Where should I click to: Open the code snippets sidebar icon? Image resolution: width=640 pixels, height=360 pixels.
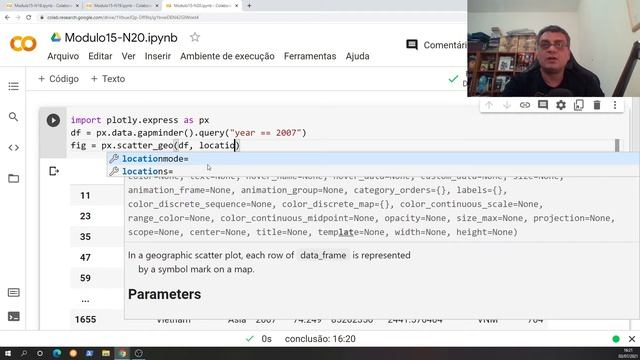(13, 147)
